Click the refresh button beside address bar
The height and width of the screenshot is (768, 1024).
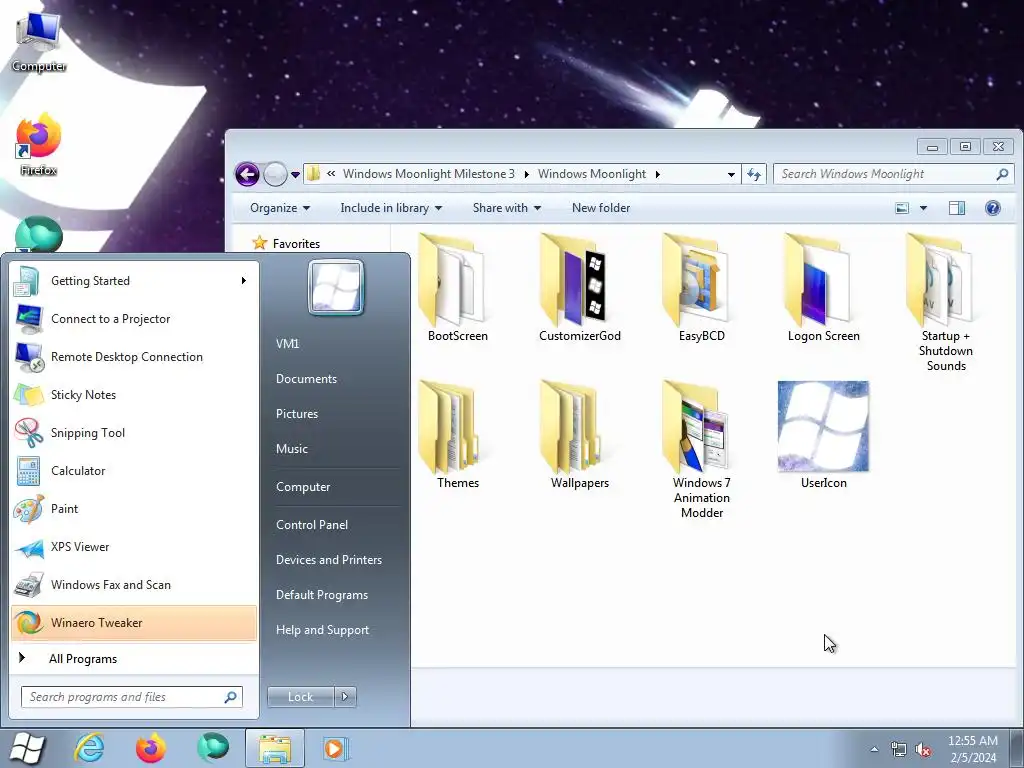754,174
